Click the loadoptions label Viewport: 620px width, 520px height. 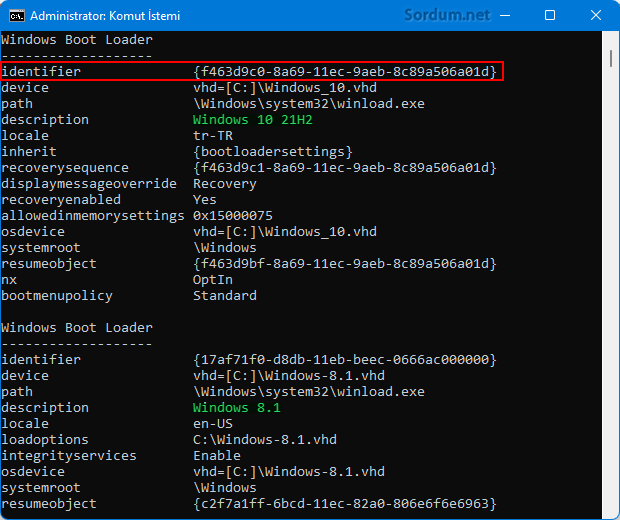pyautogui.click(x=45, y=440)
